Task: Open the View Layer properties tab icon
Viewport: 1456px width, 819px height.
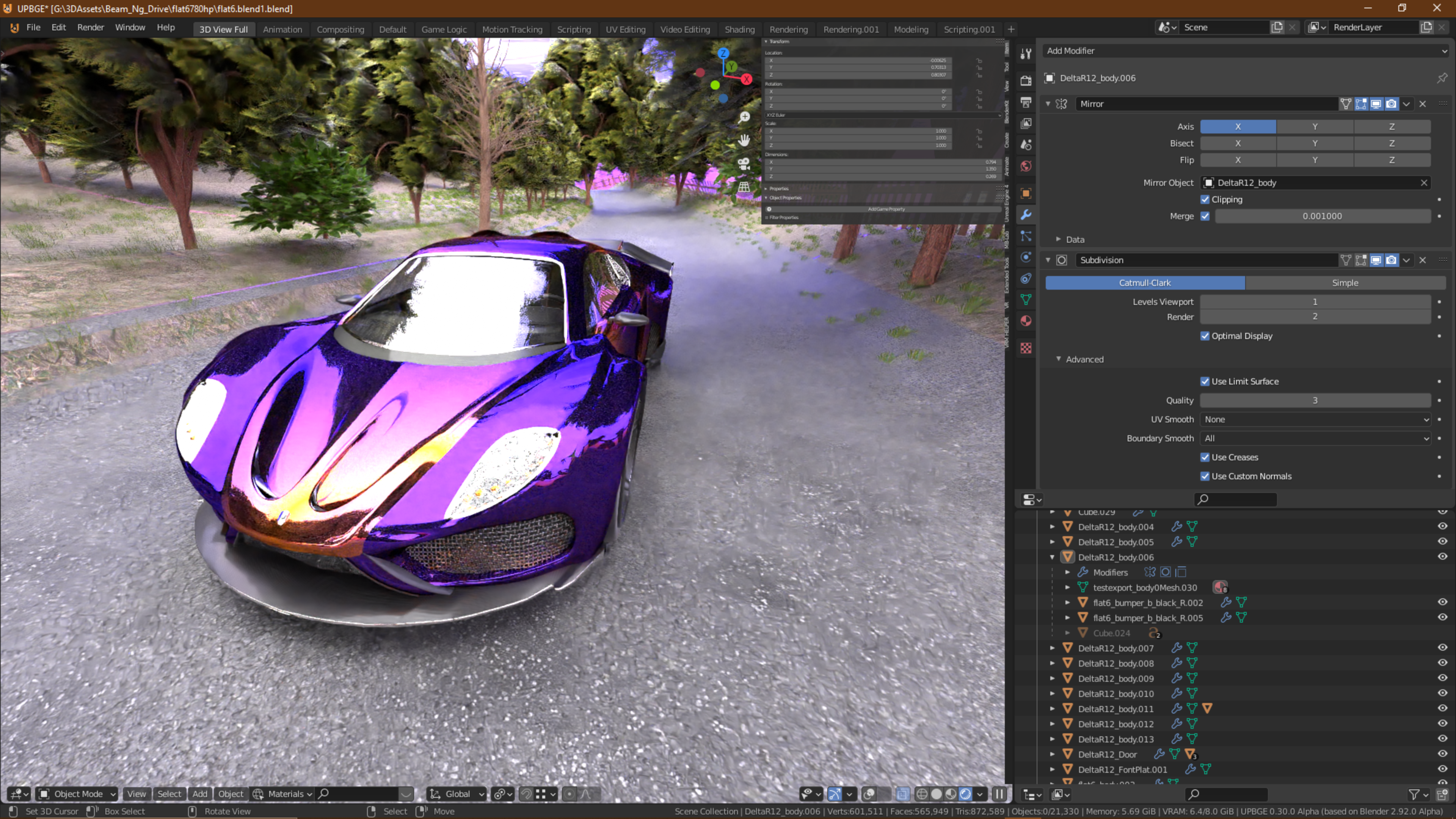Action: (1026, 123)
